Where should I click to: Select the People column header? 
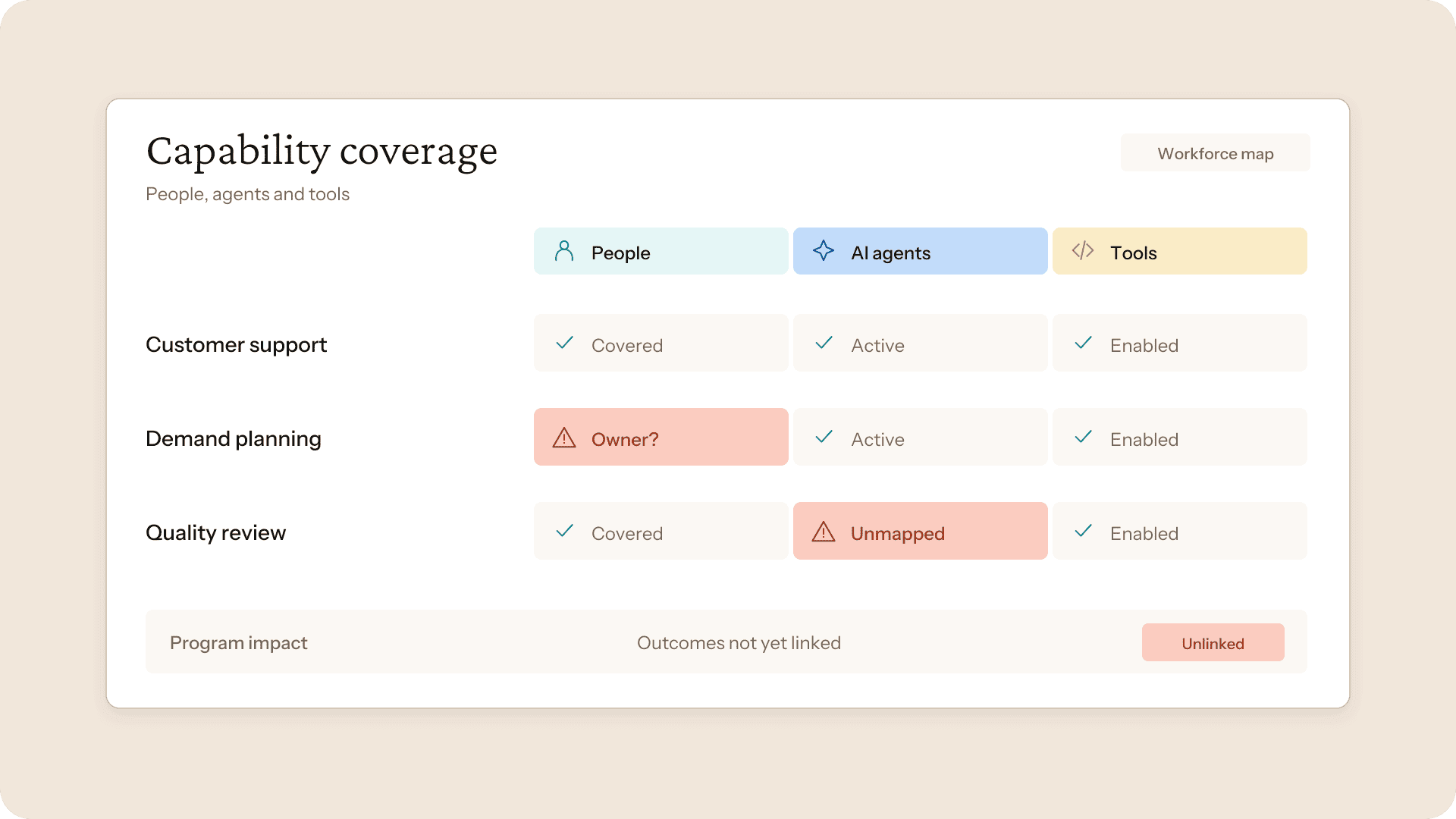coord(661,251)
